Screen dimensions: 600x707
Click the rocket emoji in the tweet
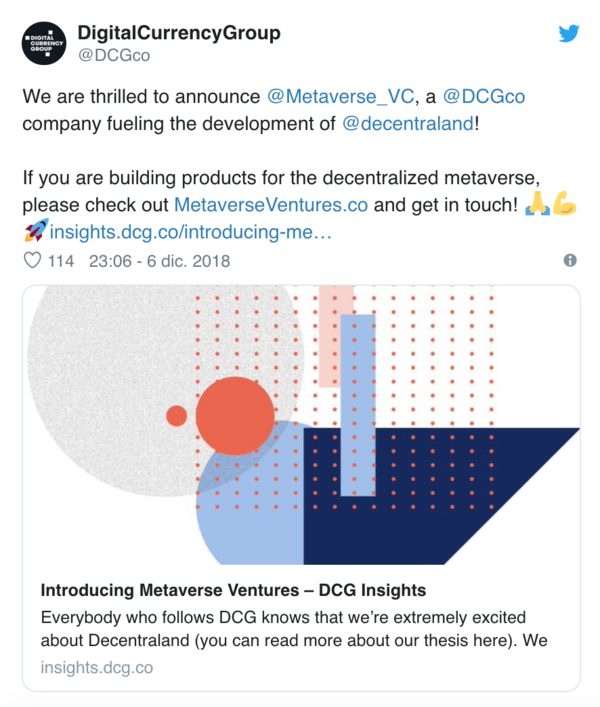coord(36,231)
